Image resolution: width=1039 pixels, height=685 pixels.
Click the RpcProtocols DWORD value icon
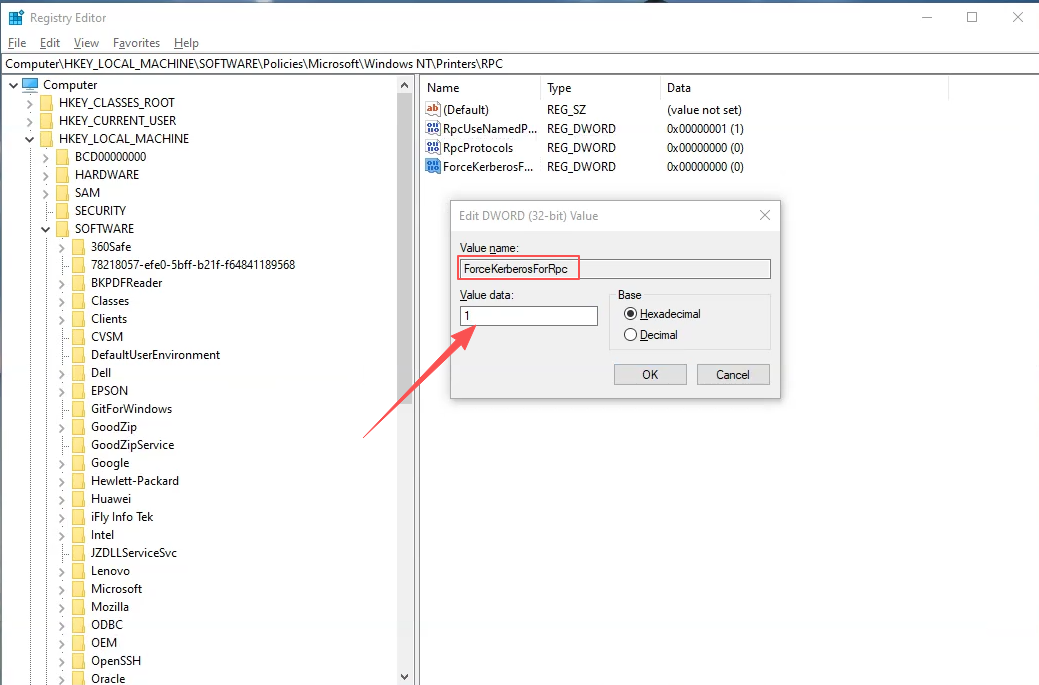point(433,147)
